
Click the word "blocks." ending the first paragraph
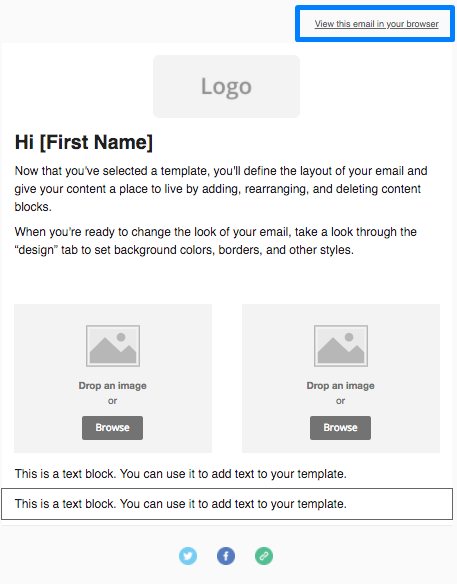(33, 207)
